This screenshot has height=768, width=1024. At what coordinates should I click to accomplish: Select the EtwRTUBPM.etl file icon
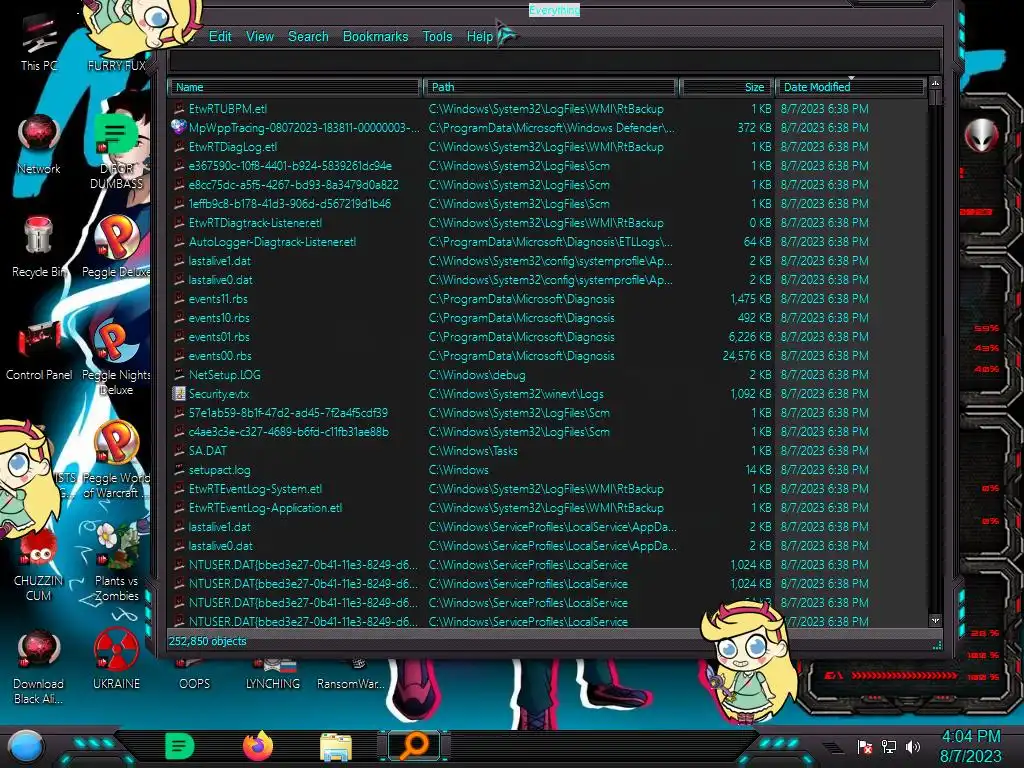(179, 109)
